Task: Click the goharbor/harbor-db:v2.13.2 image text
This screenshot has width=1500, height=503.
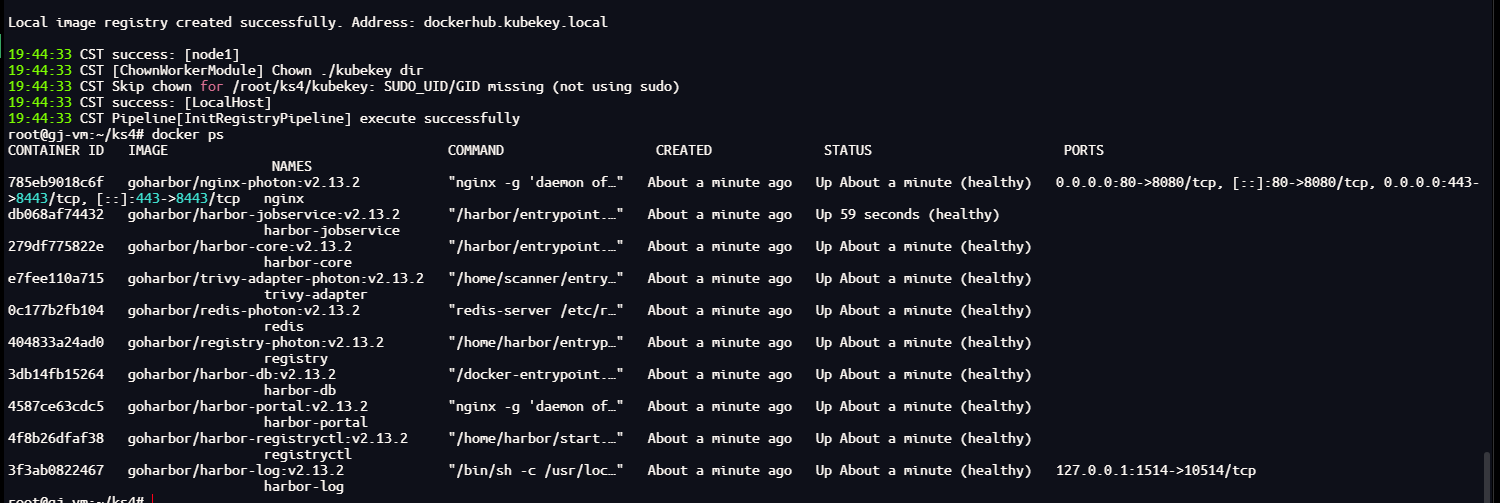Action: click(x=232, y=374)
